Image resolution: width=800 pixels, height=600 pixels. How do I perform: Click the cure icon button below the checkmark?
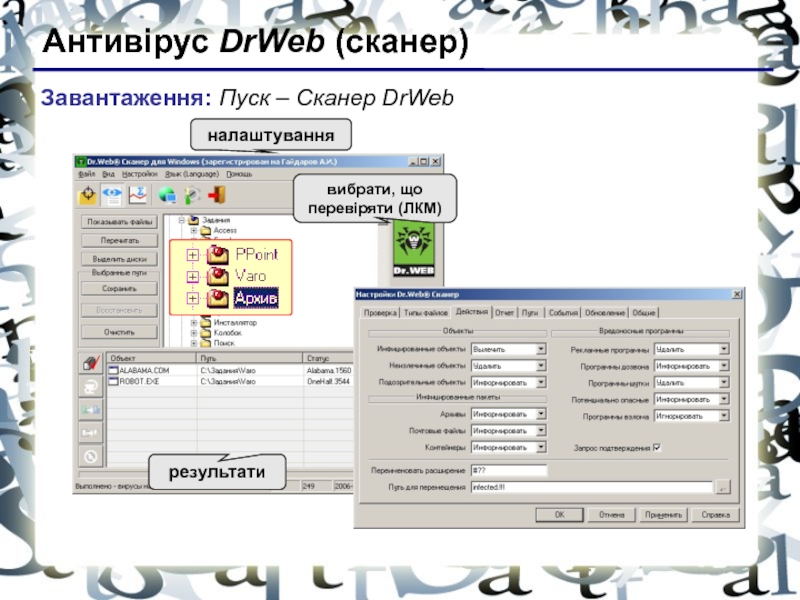click(91, 387)
